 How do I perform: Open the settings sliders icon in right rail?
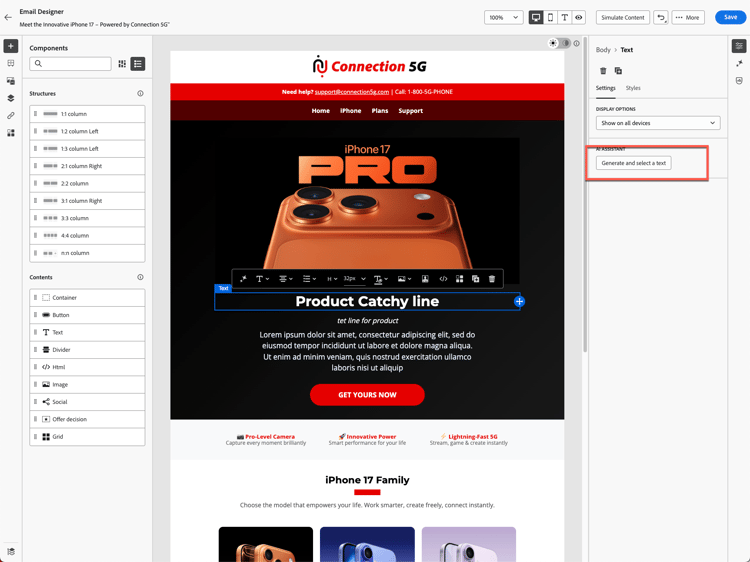pyautogui.click(x=739, y=46)
